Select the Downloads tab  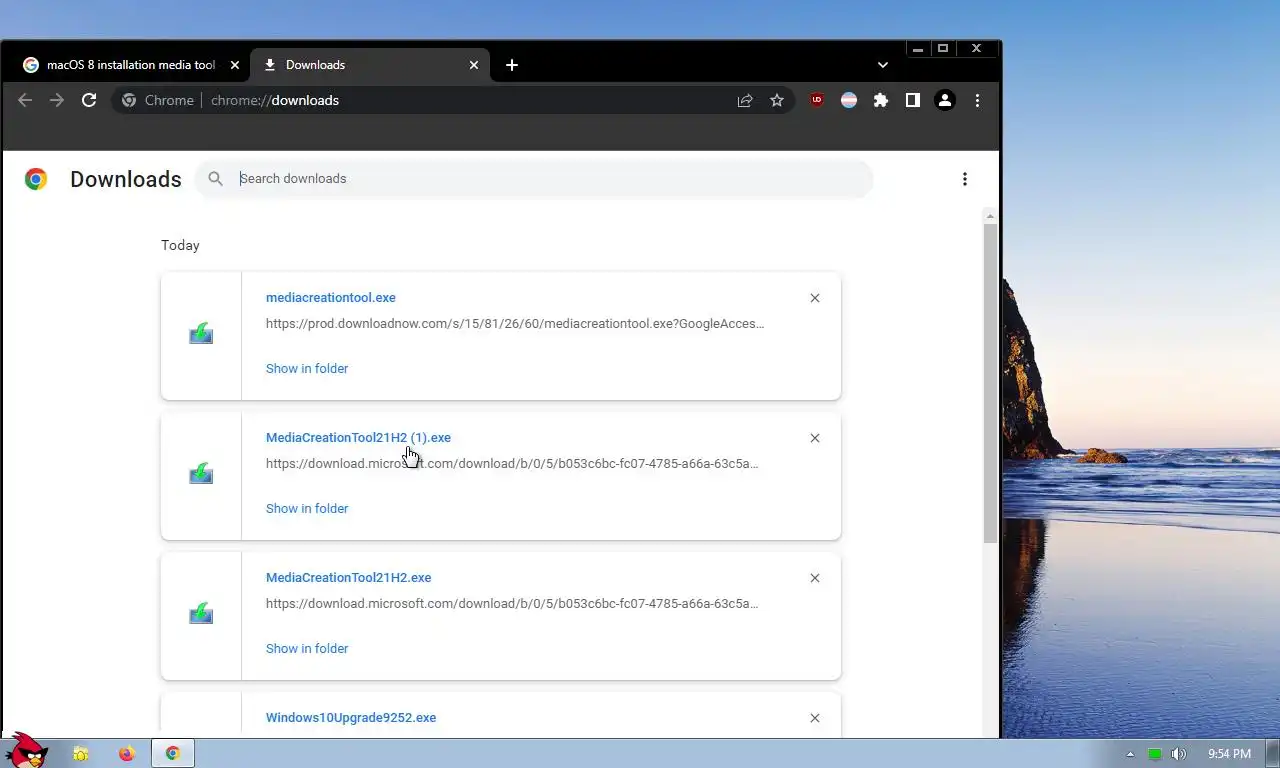tap(370, 65)
